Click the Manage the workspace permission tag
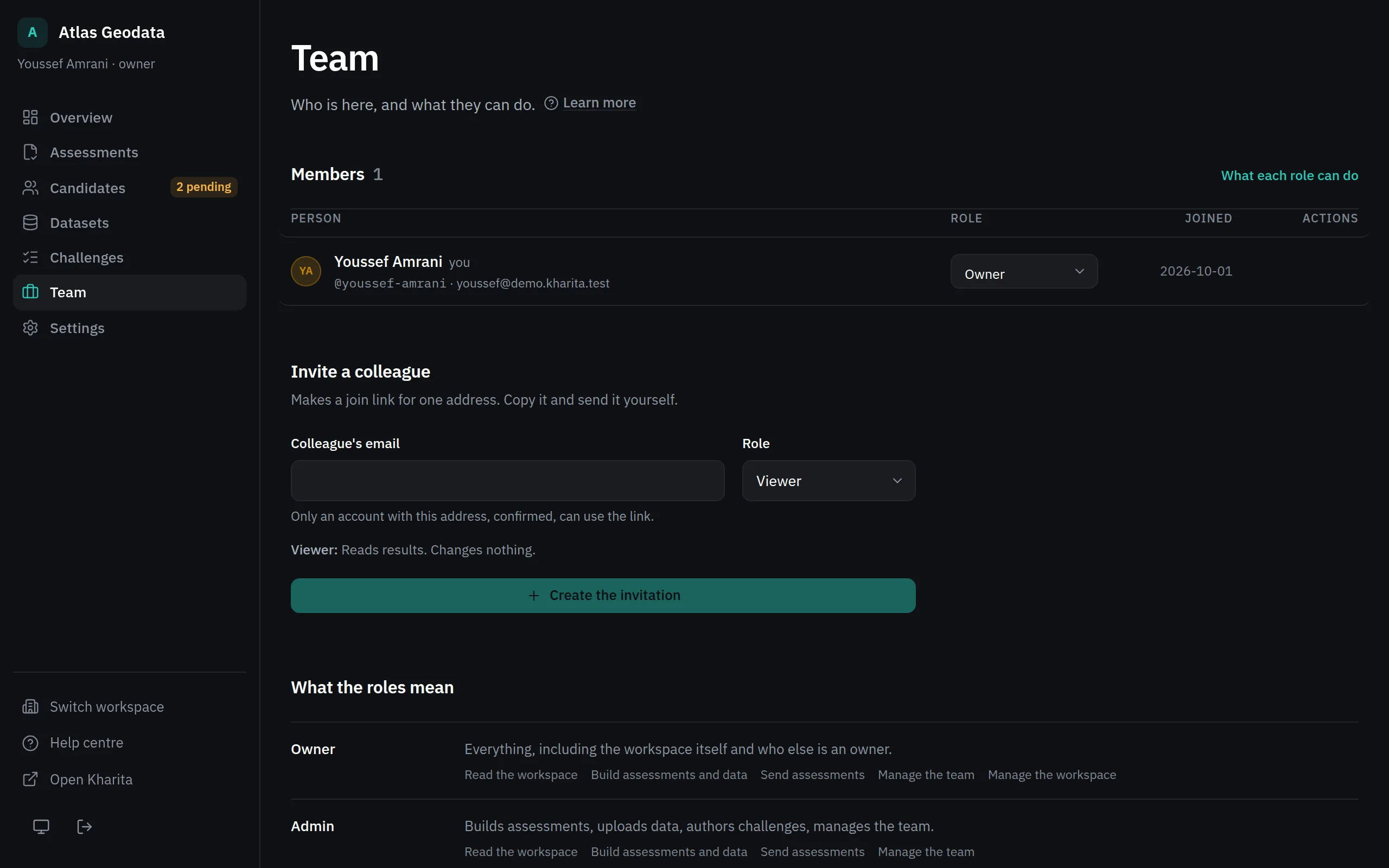 click(x=1052, y=775)
